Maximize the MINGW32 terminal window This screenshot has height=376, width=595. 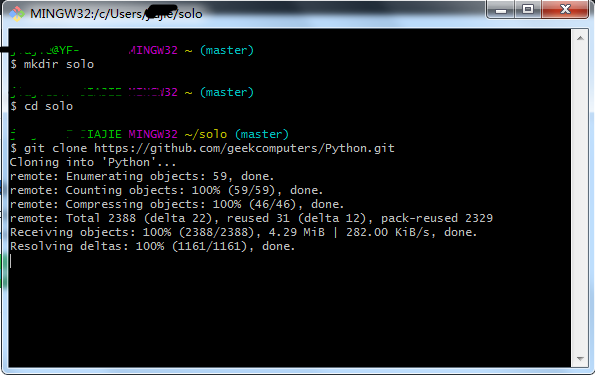click(x=528, y=9)
